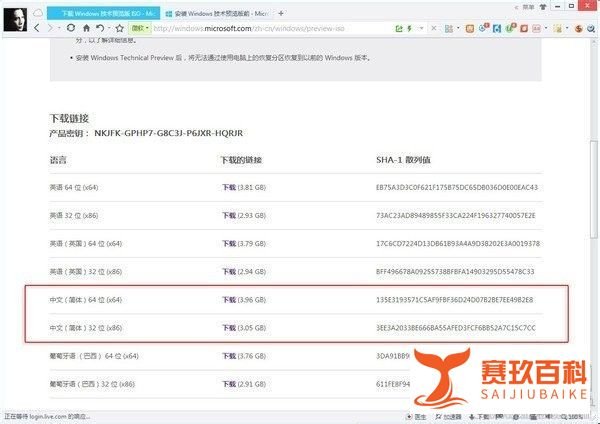Click the SHA-1 散列值 column header

[403, 160]
